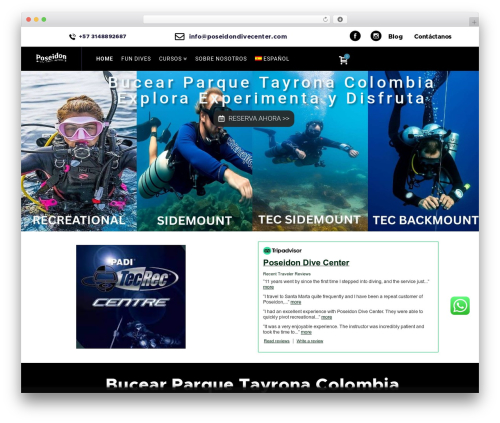Go to the Home menu item

pos(104,59)
